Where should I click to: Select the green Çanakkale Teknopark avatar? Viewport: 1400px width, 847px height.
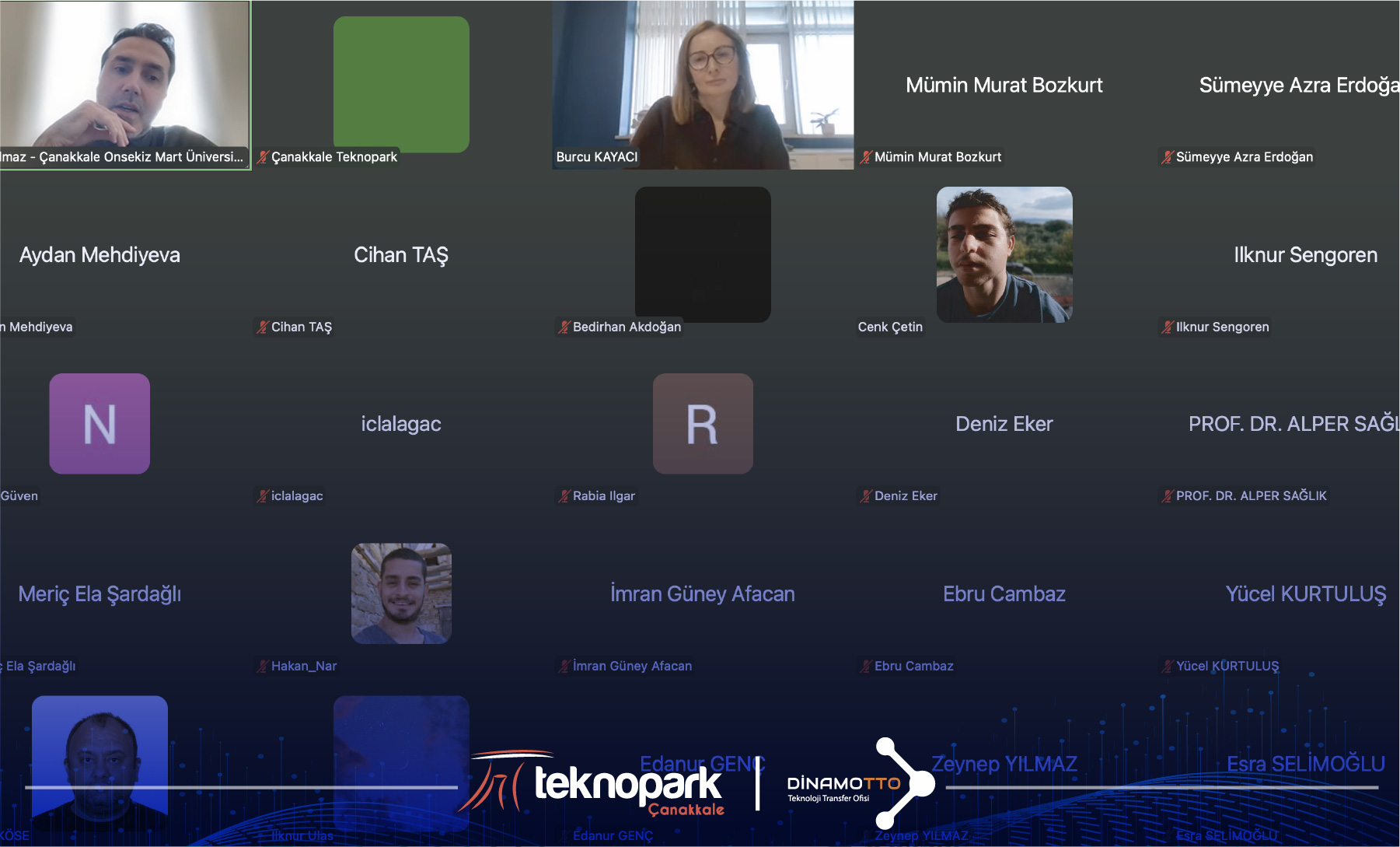401,84
